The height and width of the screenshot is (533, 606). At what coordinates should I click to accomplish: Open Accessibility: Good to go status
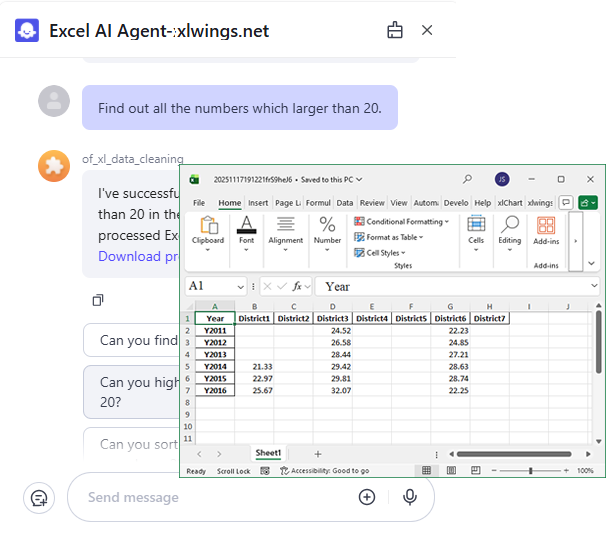pyautogui.click(x=324, y=470)
